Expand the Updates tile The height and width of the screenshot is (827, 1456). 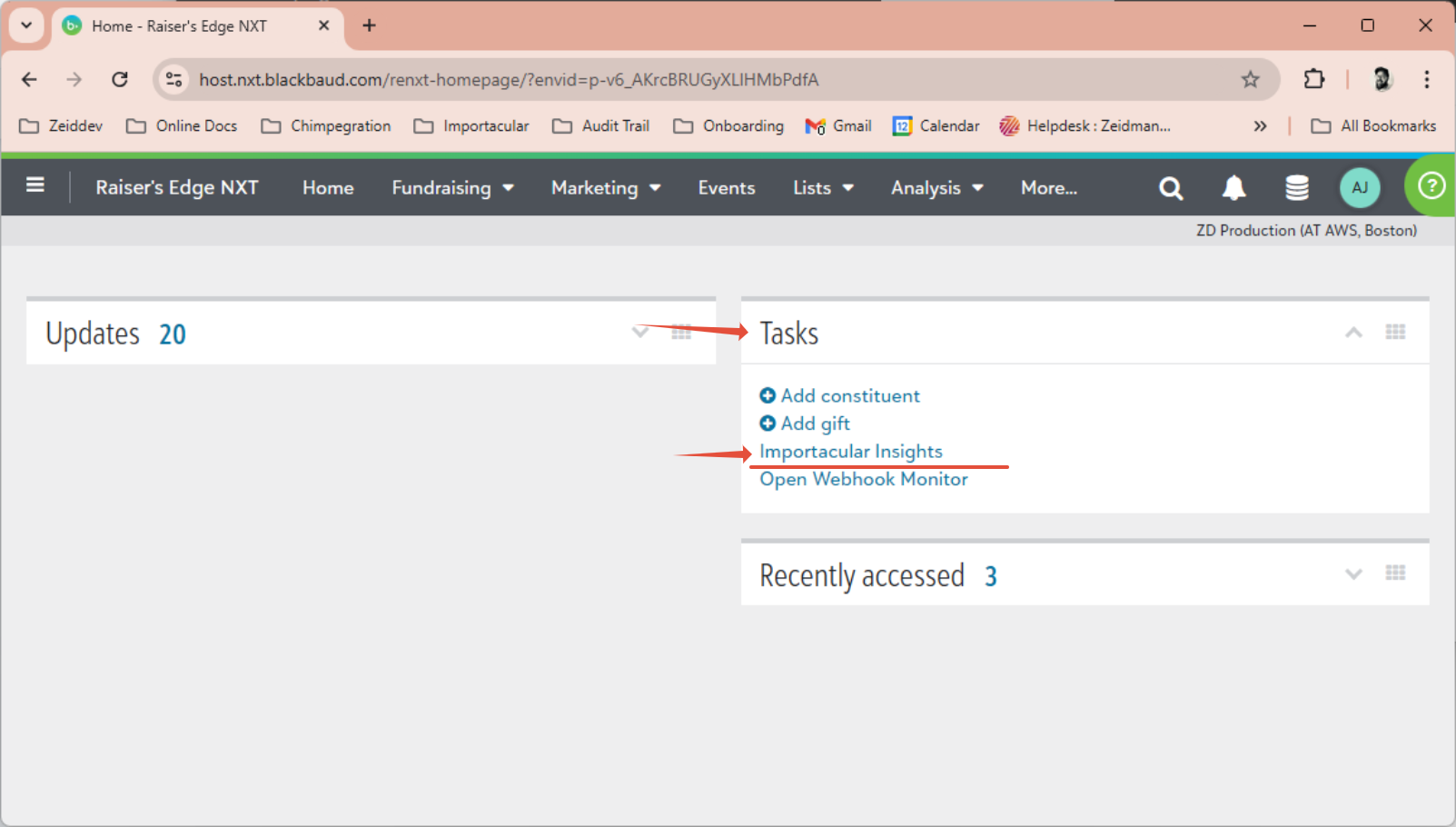[x=640, y=333]
